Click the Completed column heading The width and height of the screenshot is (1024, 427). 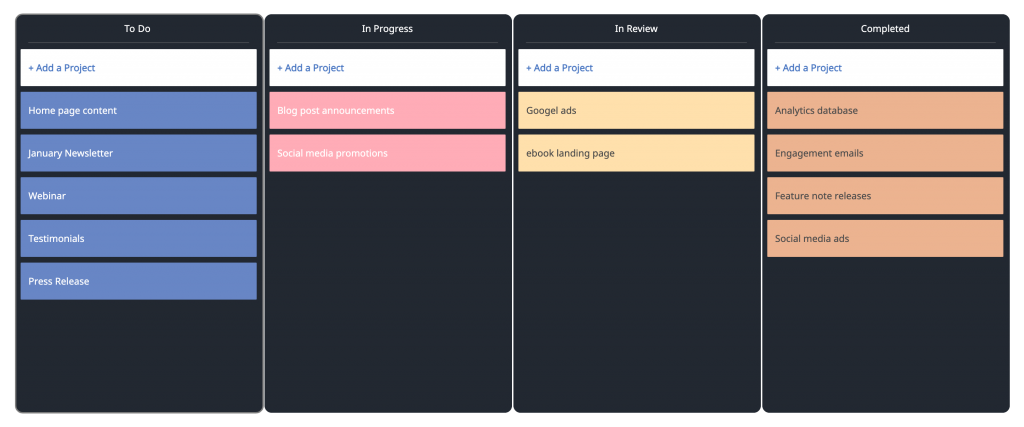[x=885, y=29]
